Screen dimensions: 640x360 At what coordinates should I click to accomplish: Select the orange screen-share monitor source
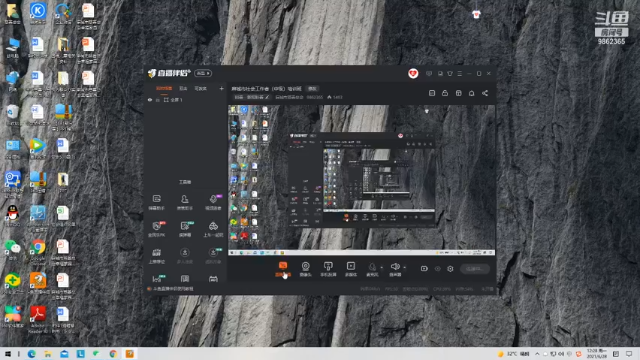coord(282,269)
